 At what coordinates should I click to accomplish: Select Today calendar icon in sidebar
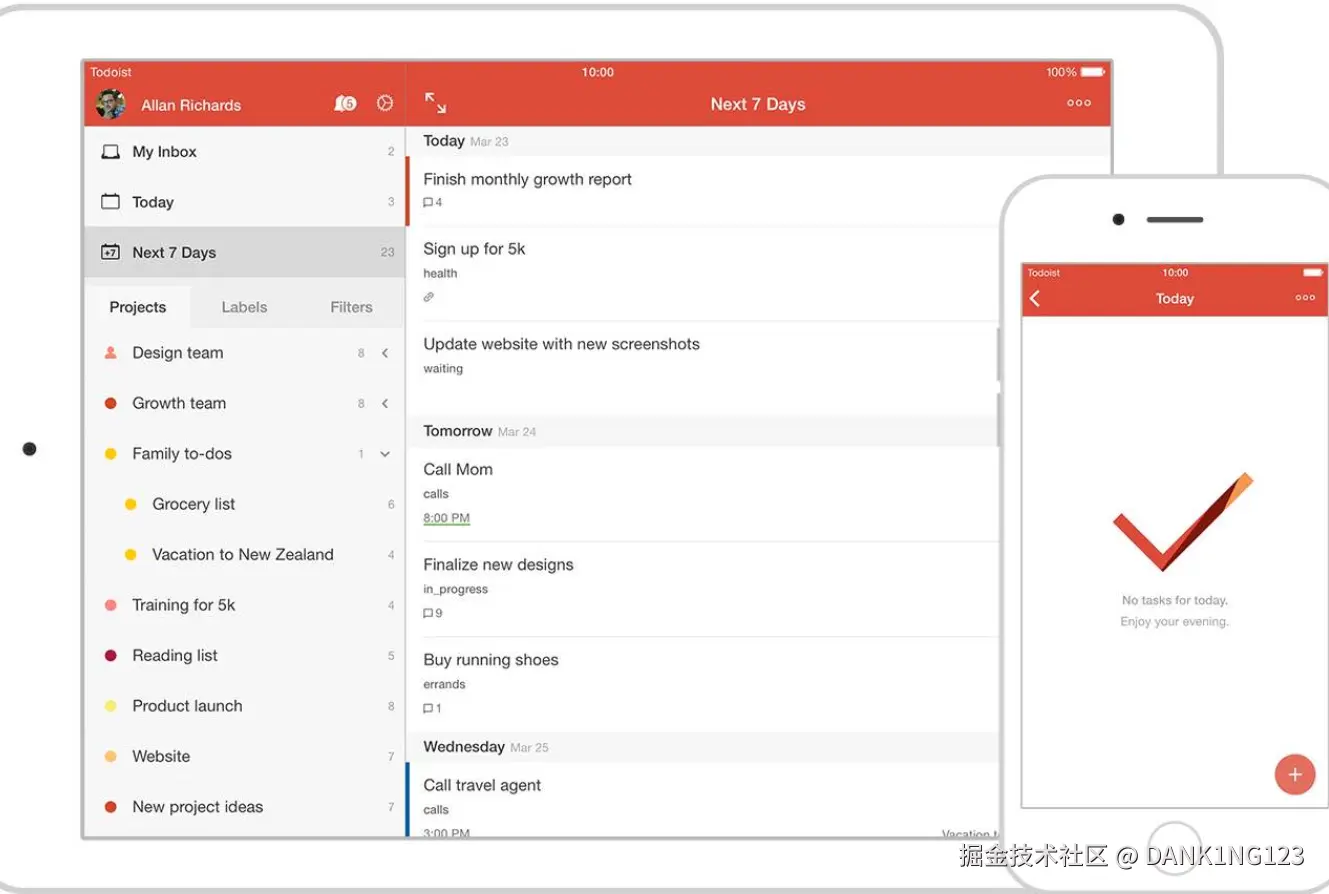(x=110, y=202)
